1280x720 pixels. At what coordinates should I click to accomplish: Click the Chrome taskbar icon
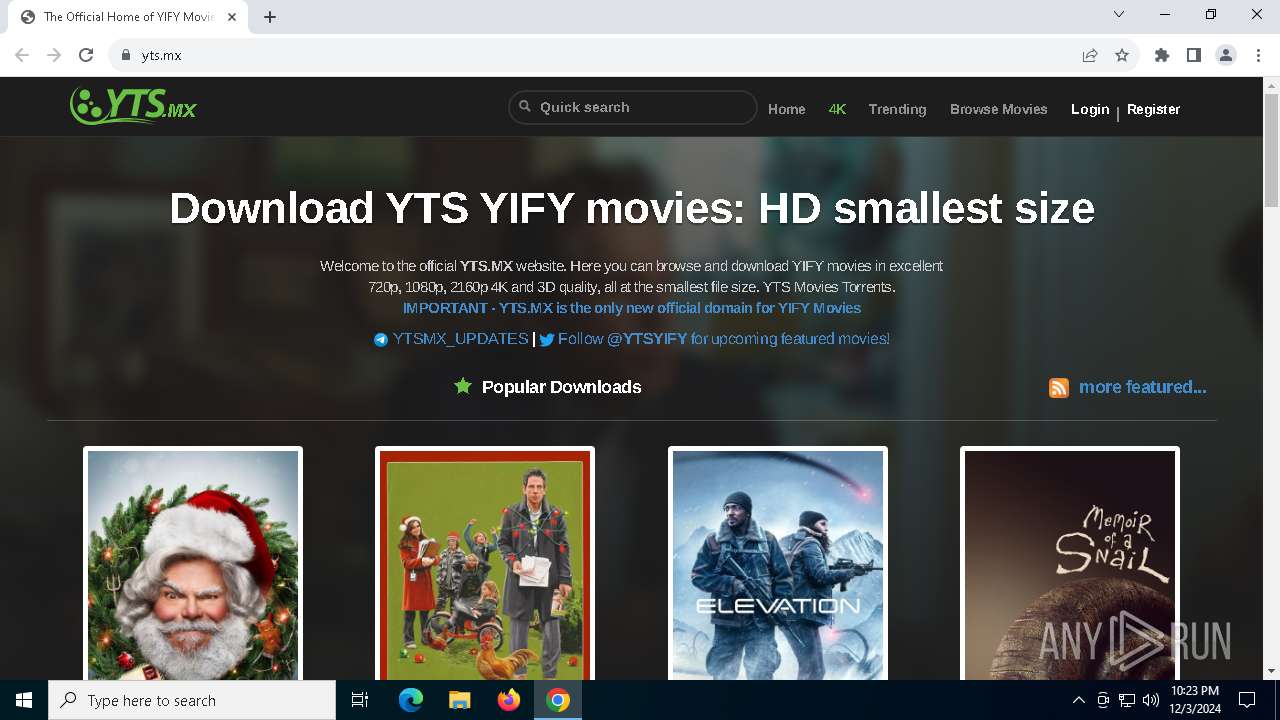[x=558, y=700]
